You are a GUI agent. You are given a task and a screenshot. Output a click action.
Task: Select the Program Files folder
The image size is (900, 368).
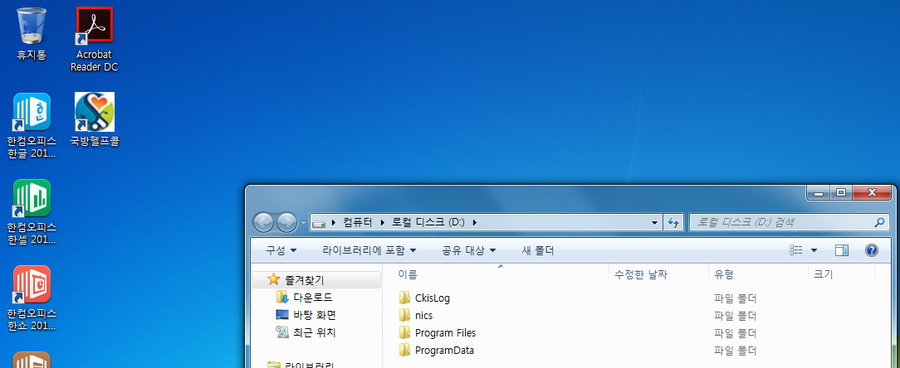(x=445, y=333)
